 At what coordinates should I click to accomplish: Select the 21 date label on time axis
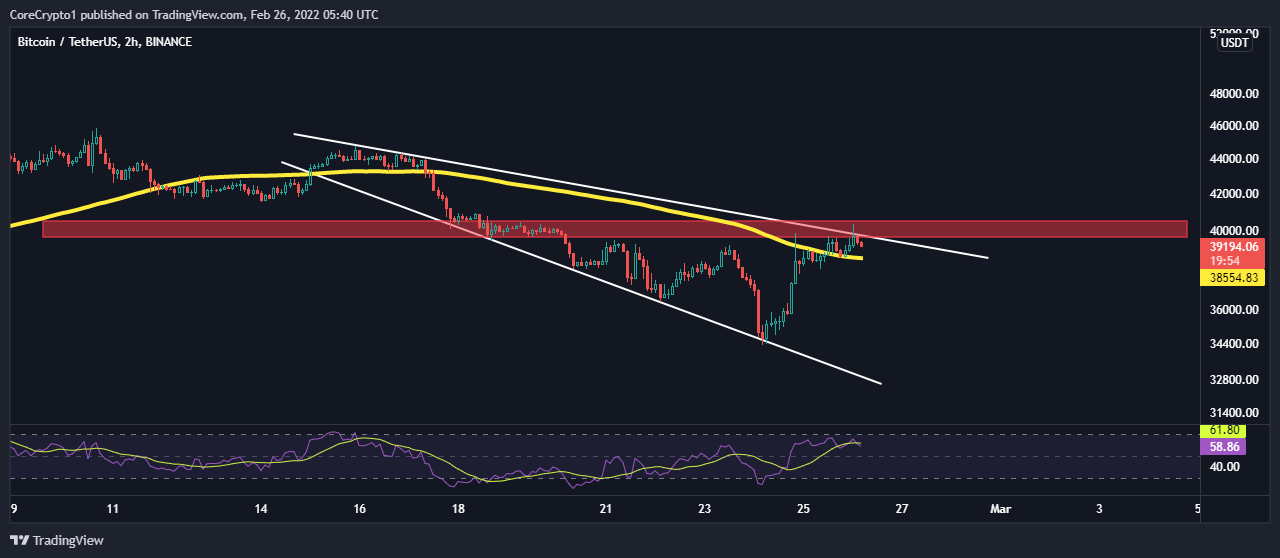click(606, 509)
